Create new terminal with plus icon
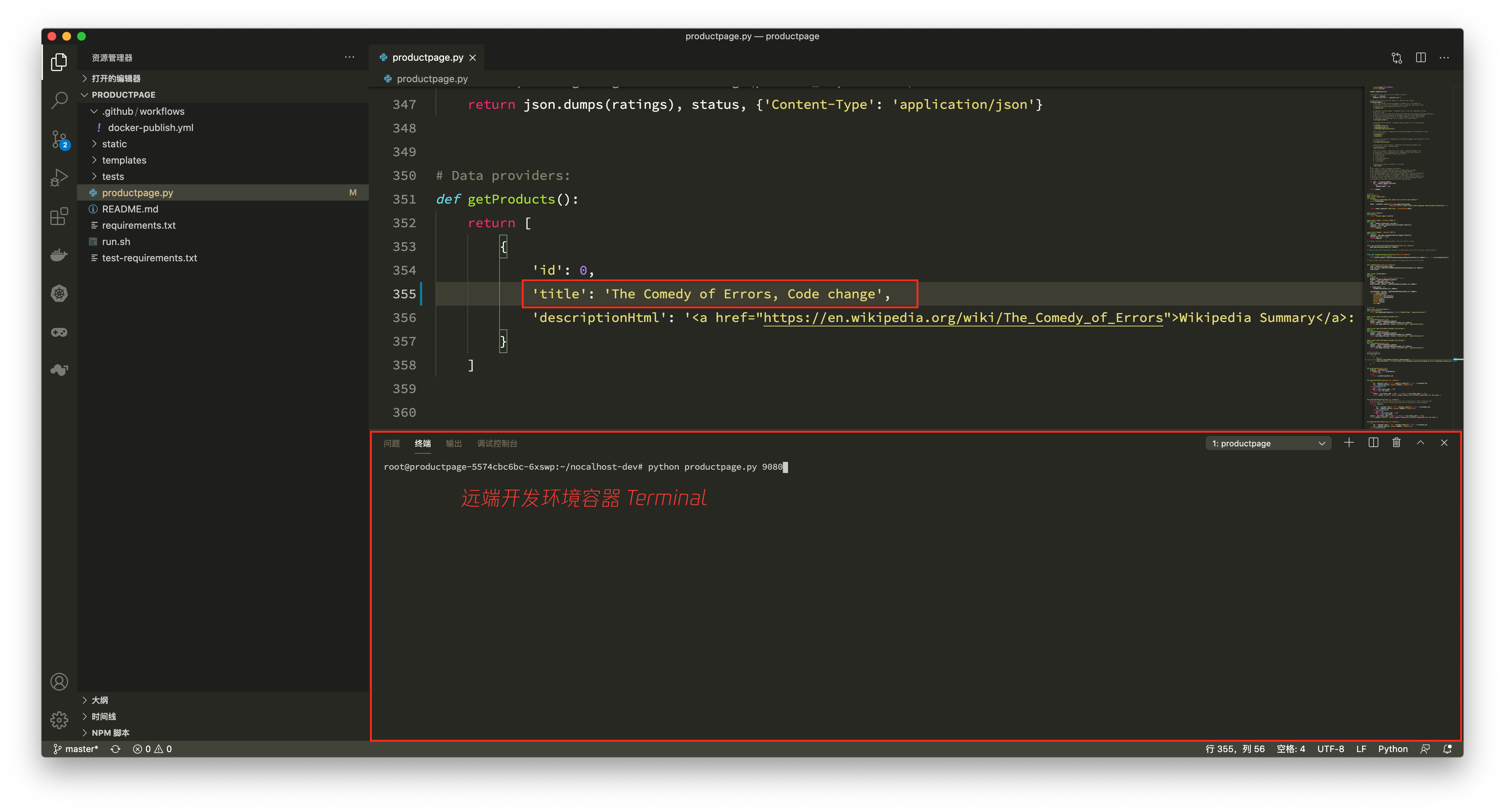1505x812 pixels. 1348,443
